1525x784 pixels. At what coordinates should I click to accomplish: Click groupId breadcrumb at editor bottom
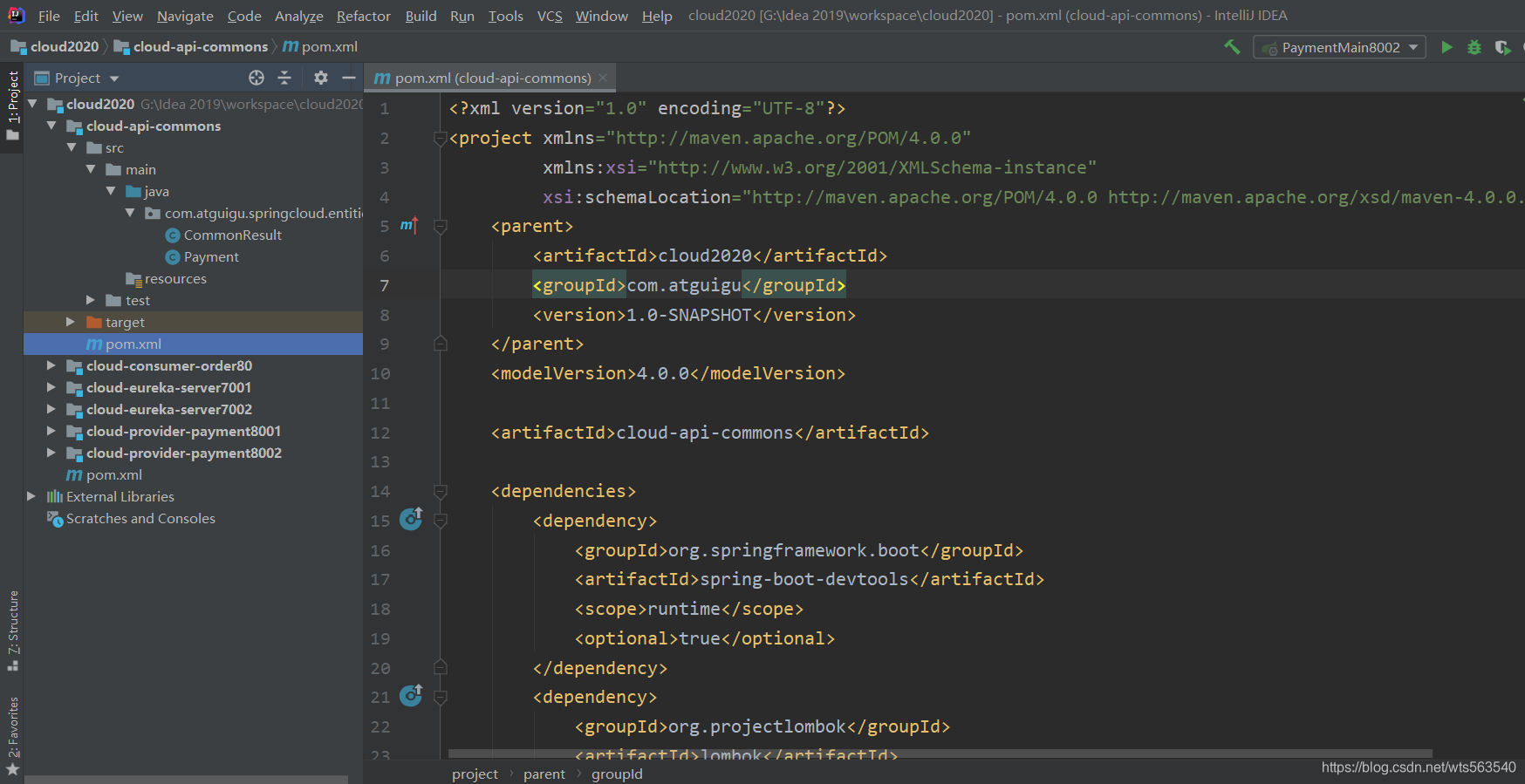point(617,774)
